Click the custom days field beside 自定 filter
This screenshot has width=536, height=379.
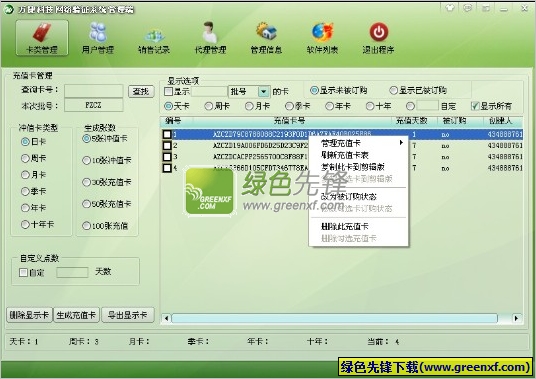pyautogui.click(x=427, y=106)
